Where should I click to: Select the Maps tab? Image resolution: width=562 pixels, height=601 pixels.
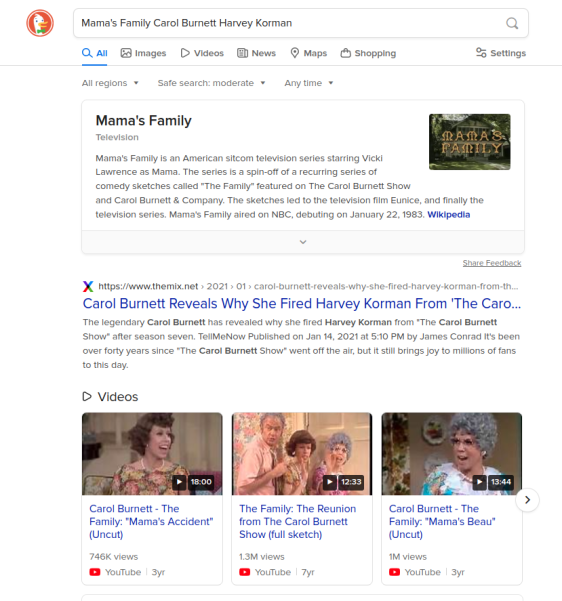(309, 53)
